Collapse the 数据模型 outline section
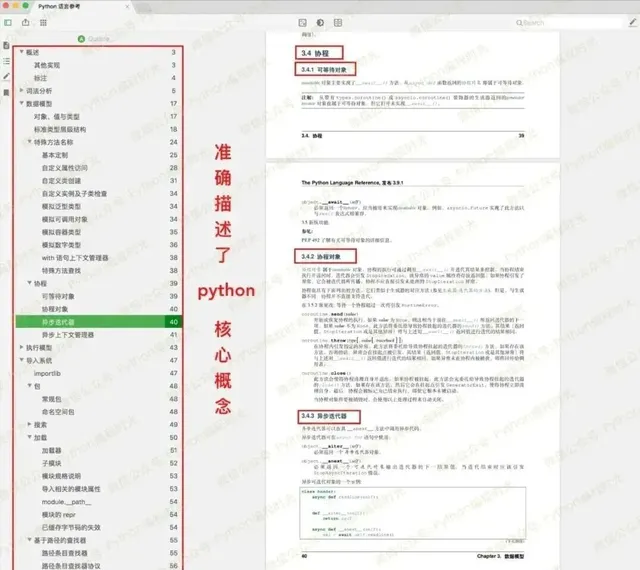The image size is (640, 570). (21, 103)
